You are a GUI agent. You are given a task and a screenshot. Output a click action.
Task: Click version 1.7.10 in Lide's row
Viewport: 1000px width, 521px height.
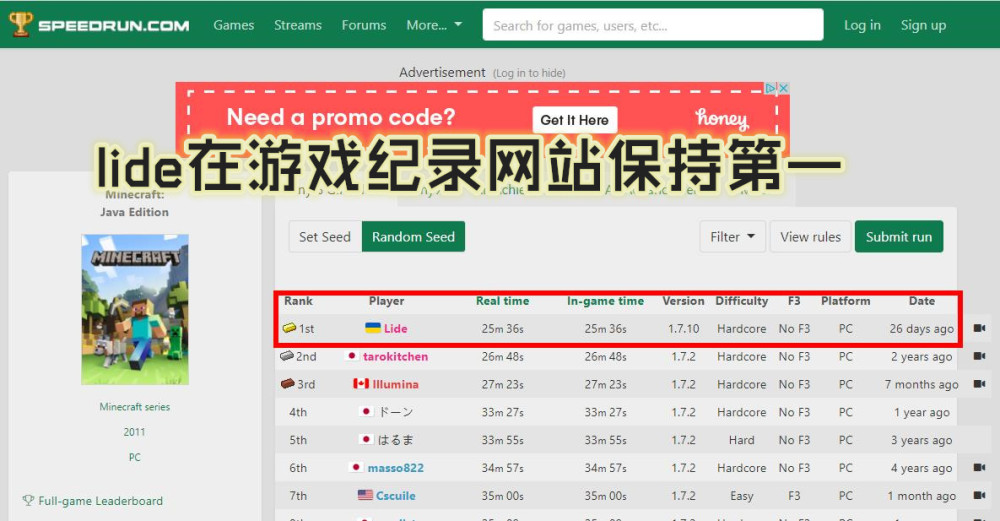(x=684, y=328)
